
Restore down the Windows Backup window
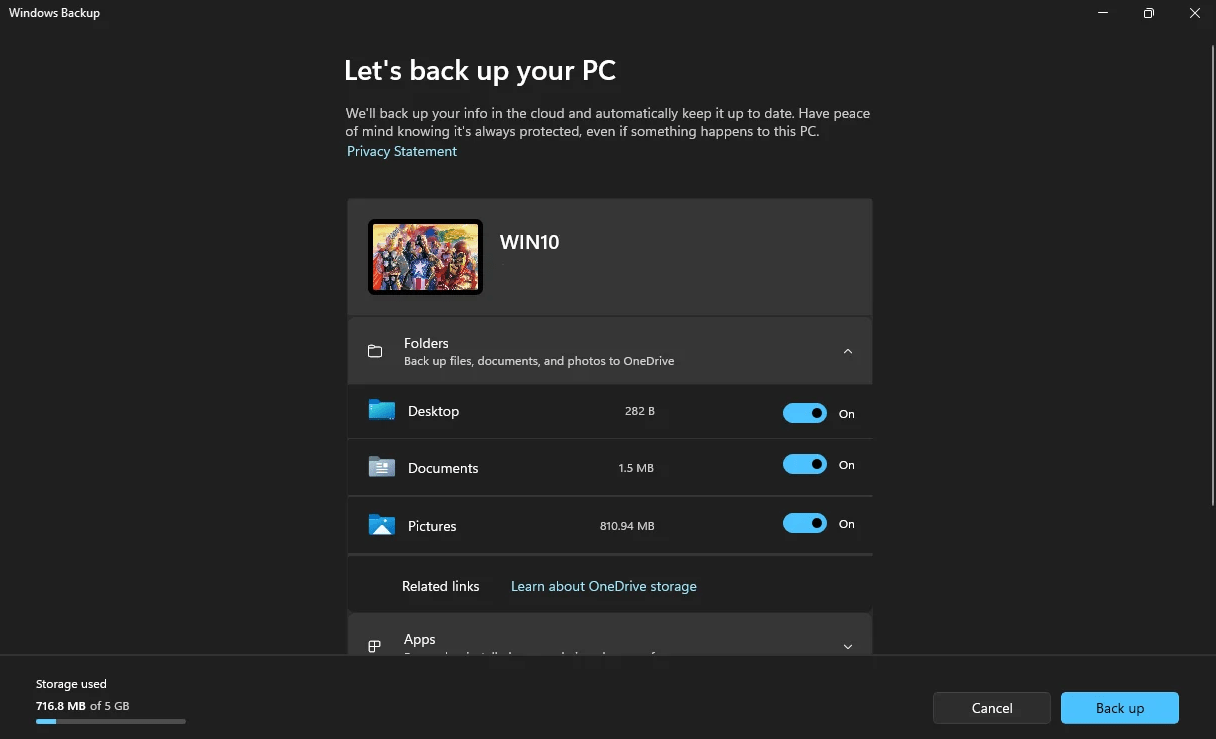[1149, 13]
